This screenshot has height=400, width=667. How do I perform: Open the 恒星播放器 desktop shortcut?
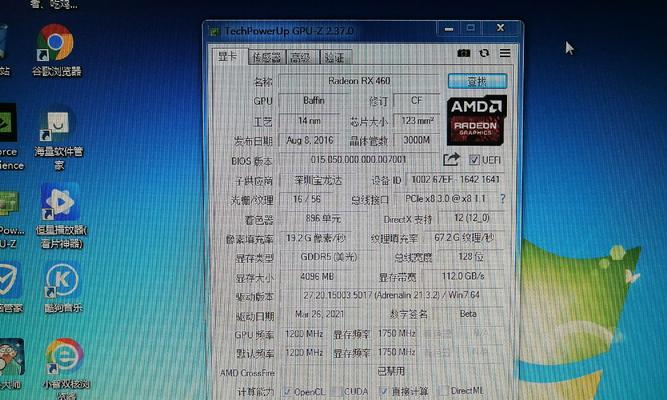(61, 216)
